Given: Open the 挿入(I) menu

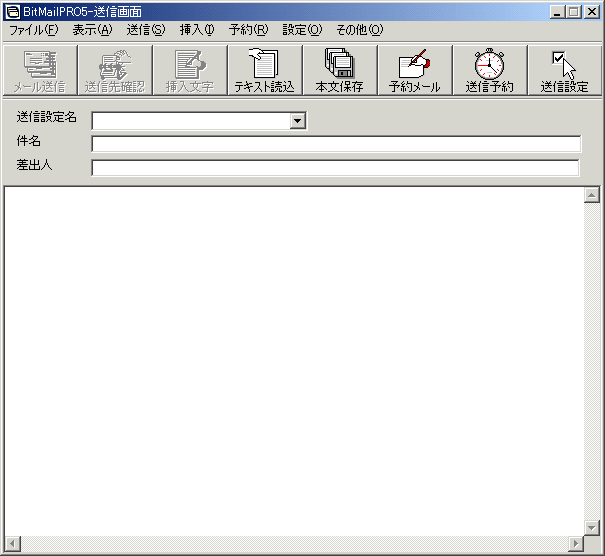Looking at the screenshot, I should (x=197, y=30).
